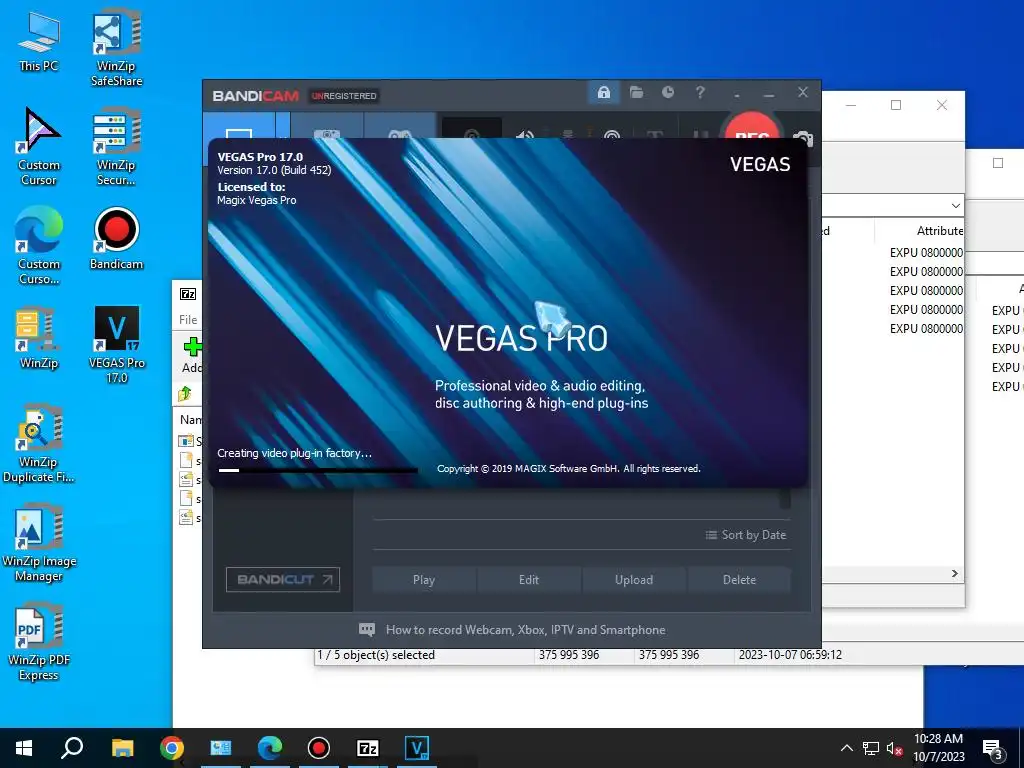Click the 'Licensed to:' text on VEGAS splash

point(251,187)
